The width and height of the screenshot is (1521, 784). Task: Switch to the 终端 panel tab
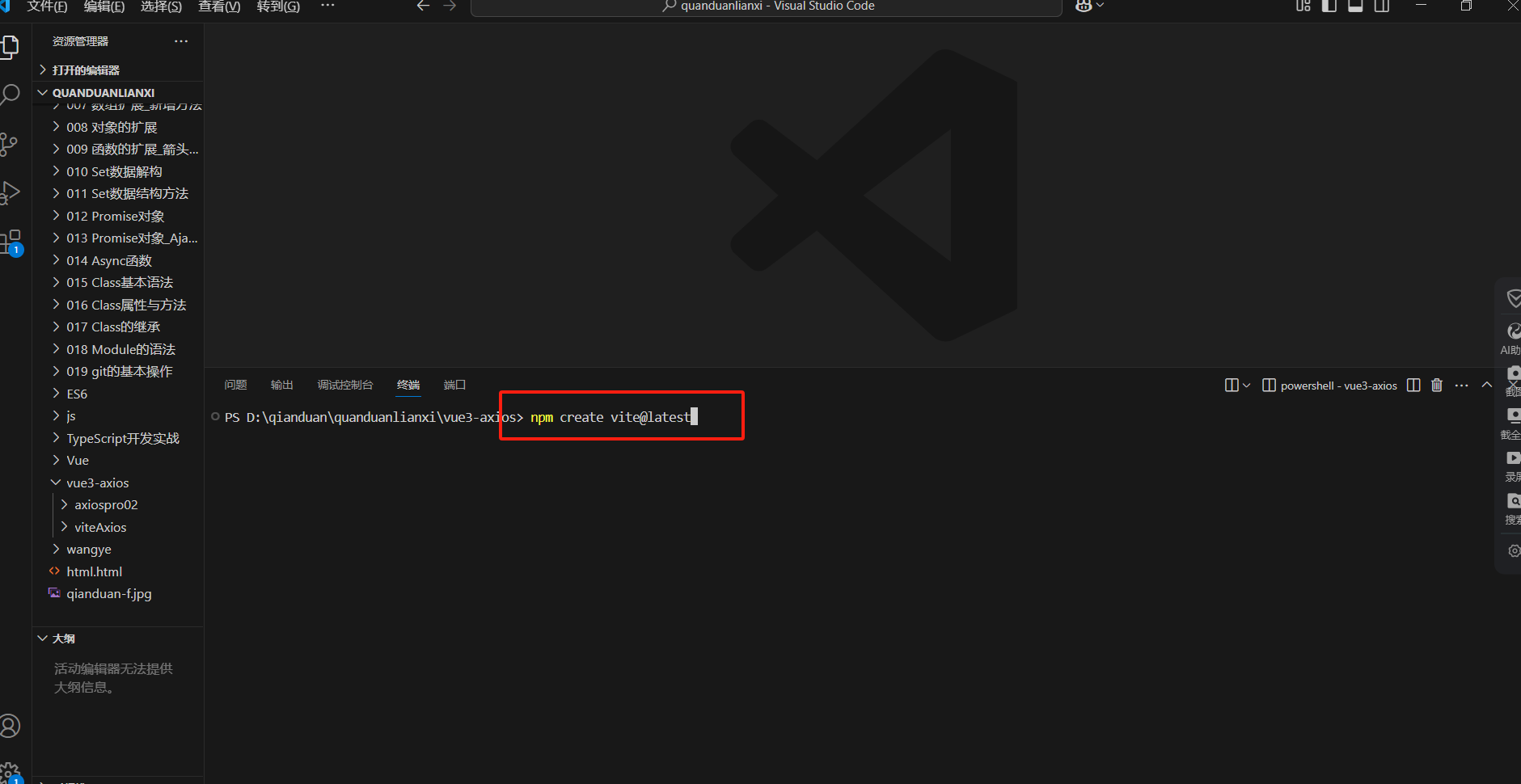click(x=408, y=385)
